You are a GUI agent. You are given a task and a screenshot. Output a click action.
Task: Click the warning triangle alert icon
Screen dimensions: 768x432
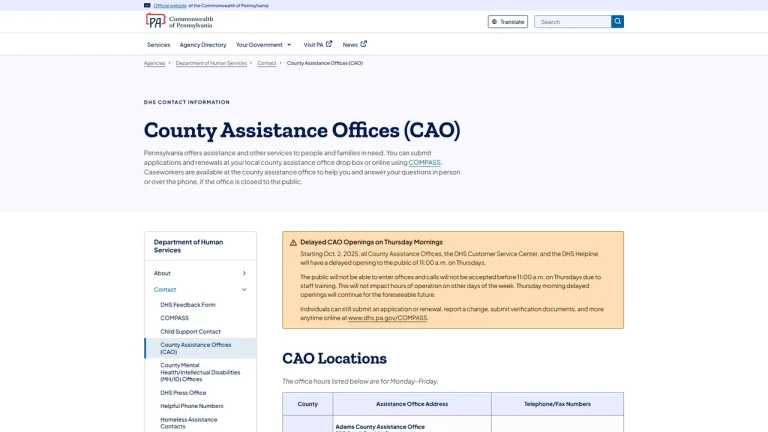(x=293, y=242)
